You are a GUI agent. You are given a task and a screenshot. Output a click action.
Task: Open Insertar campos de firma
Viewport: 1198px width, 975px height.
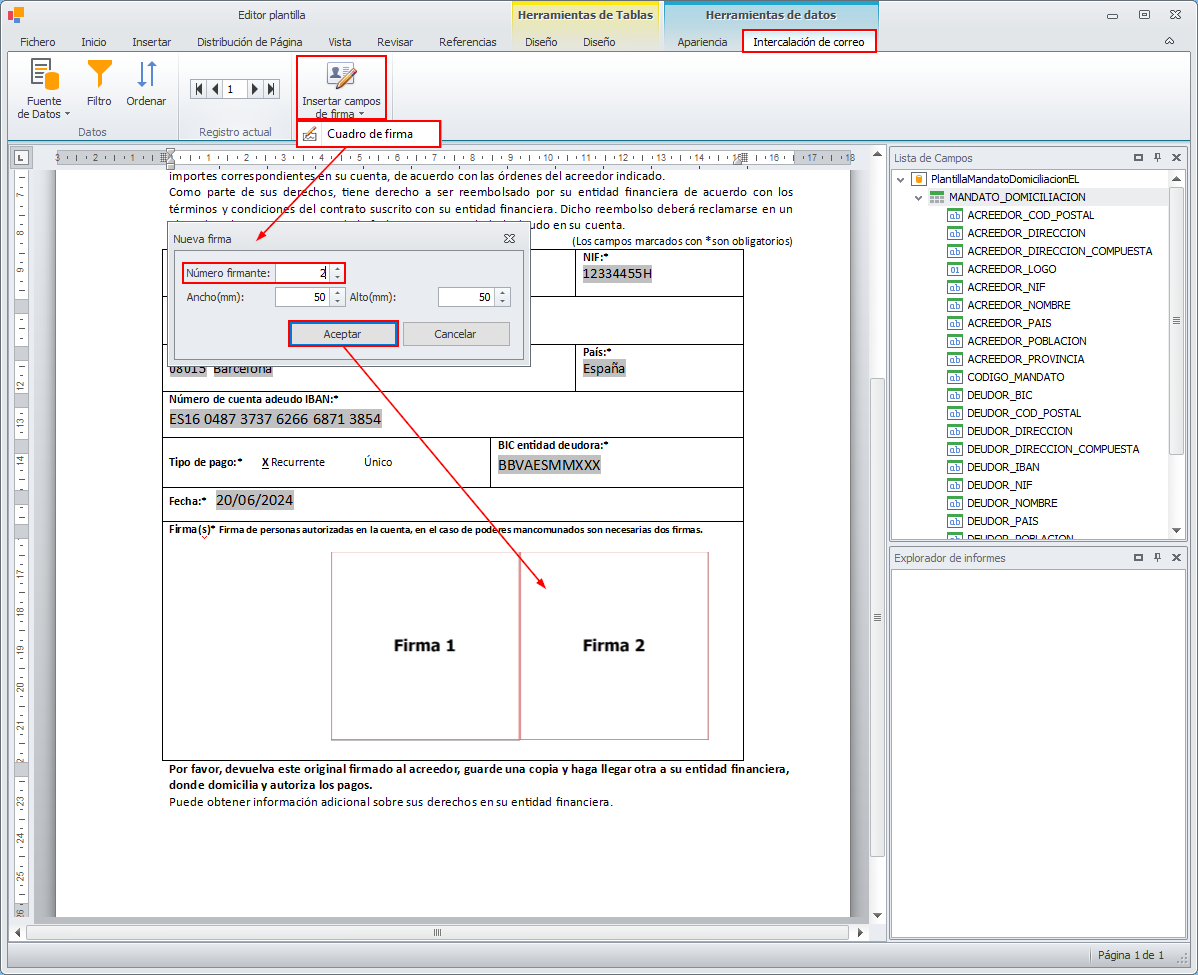click(x=341, y=89)
